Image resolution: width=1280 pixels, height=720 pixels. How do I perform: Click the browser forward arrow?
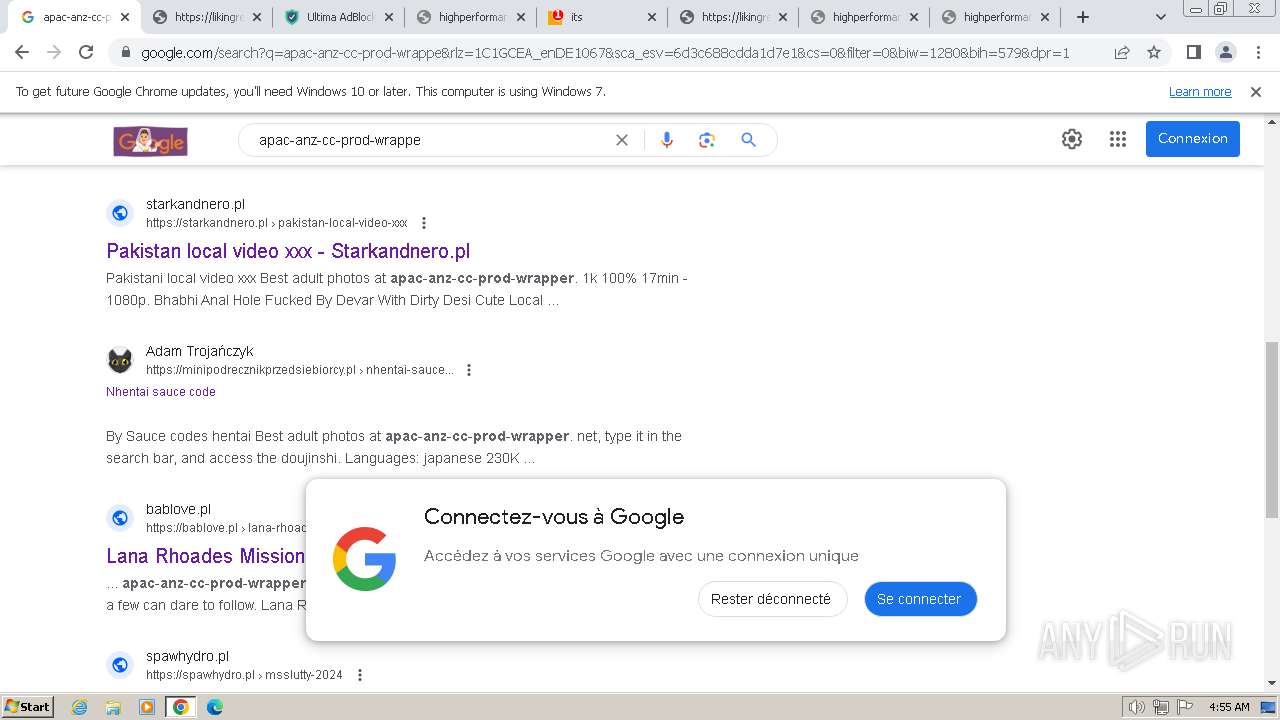coord(54,52)
